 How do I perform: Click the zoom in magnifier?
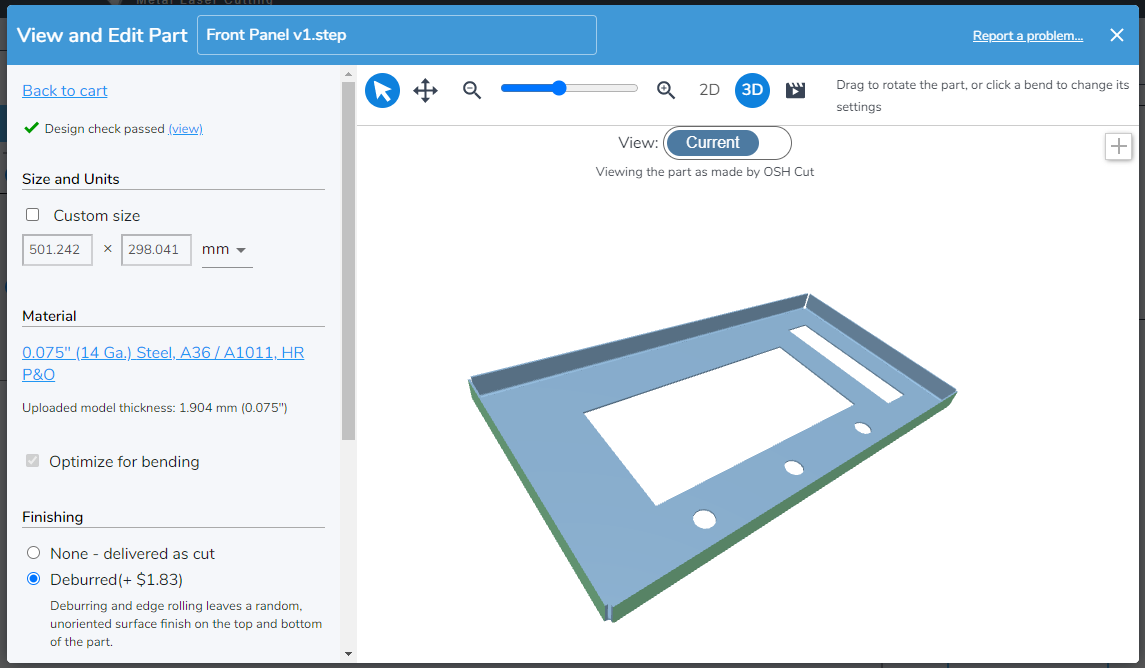(x=665, y=90)
